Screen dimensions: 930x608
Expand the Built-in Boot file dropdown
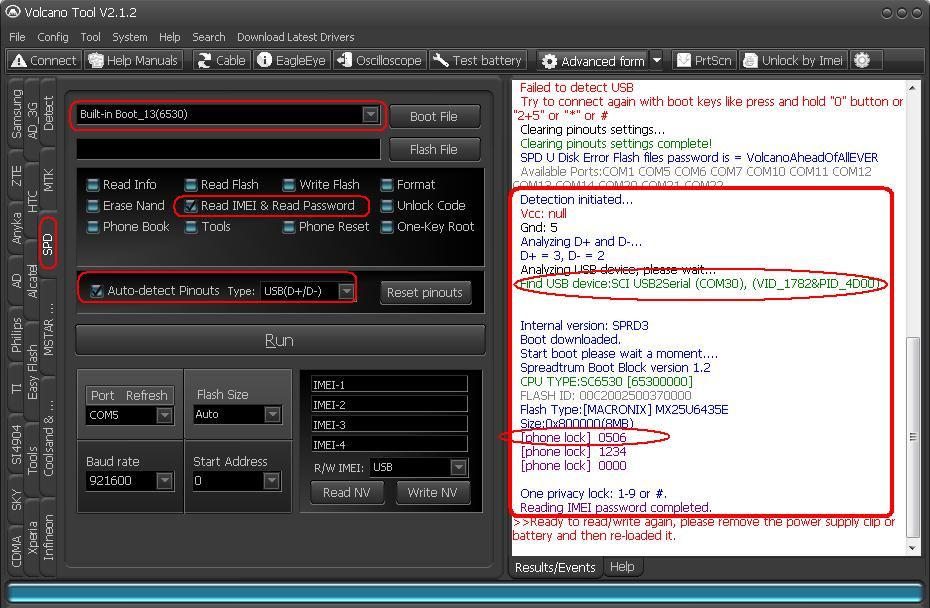(x=370, y=115)
